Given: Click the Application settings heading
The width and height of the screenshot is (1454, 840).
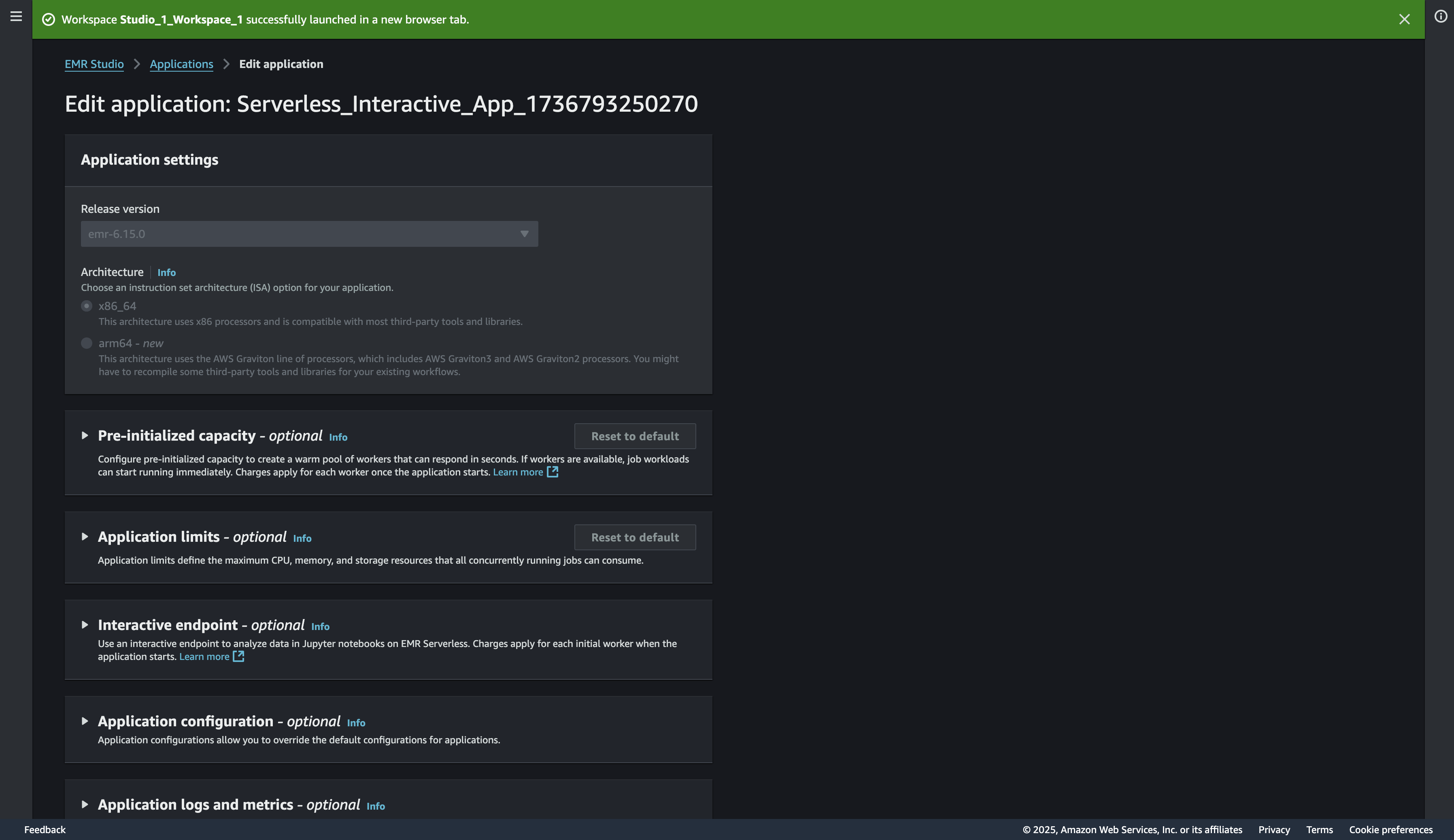Looking at the screenshot, I should pyautogui.click(x=149, y=160).
